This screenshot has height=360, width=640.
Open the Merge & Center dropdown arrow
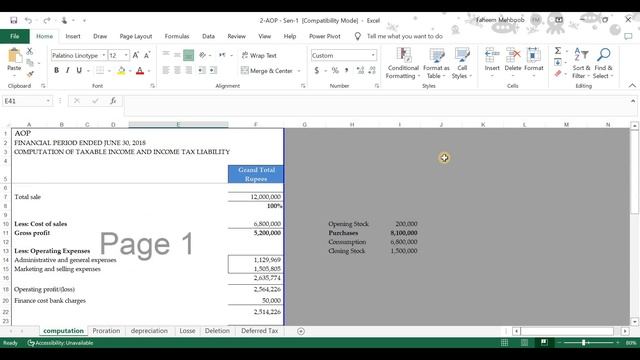tap(299, 71)
